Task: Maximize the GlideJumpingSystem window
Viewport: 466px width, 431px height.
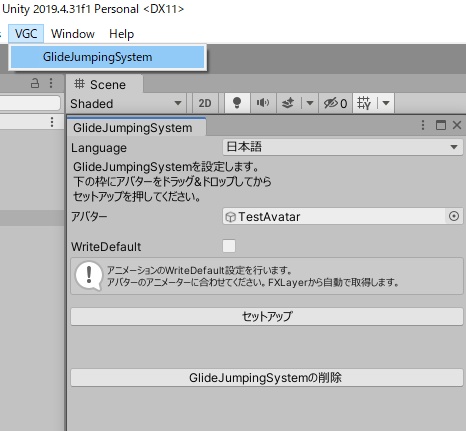Action: 441,125
